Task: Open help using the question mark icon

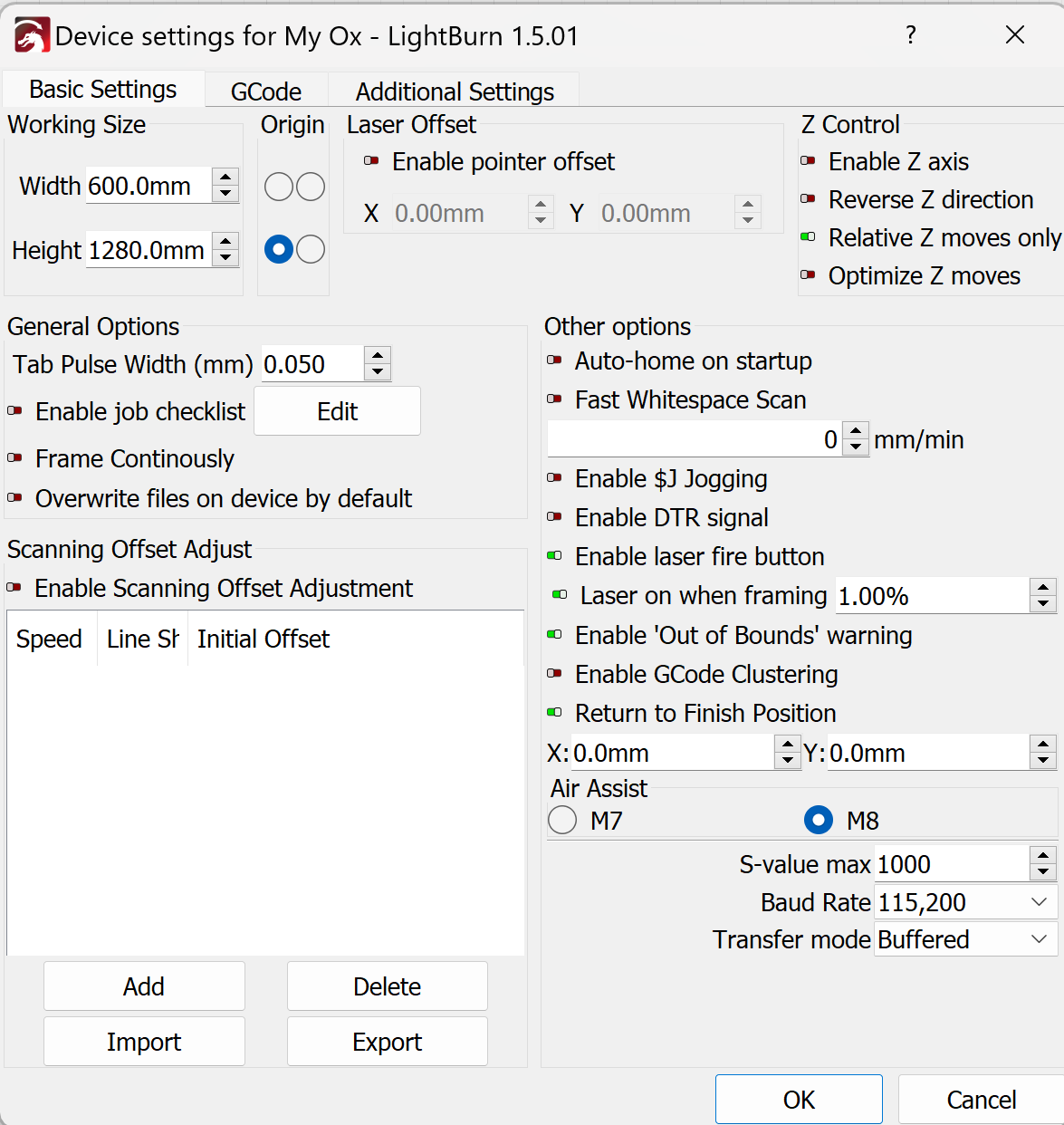Action: [911, 35]
